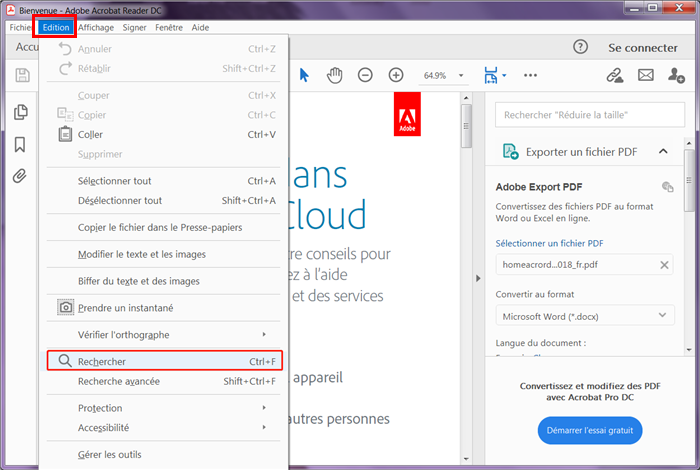
Task: Click the document scrollbar up arrow
Action: pos(467,98)
